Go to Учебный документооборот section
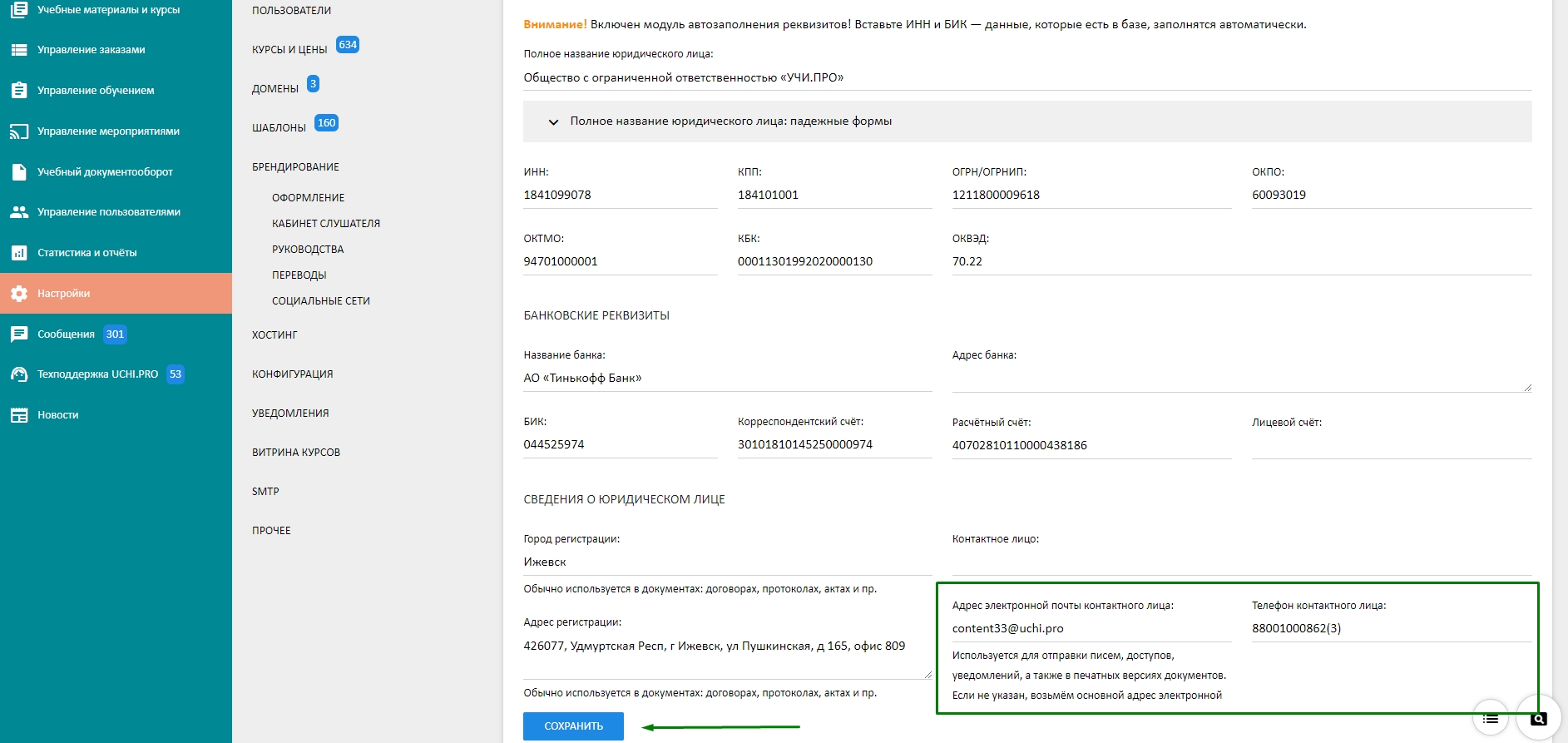 tap(105, 172)
